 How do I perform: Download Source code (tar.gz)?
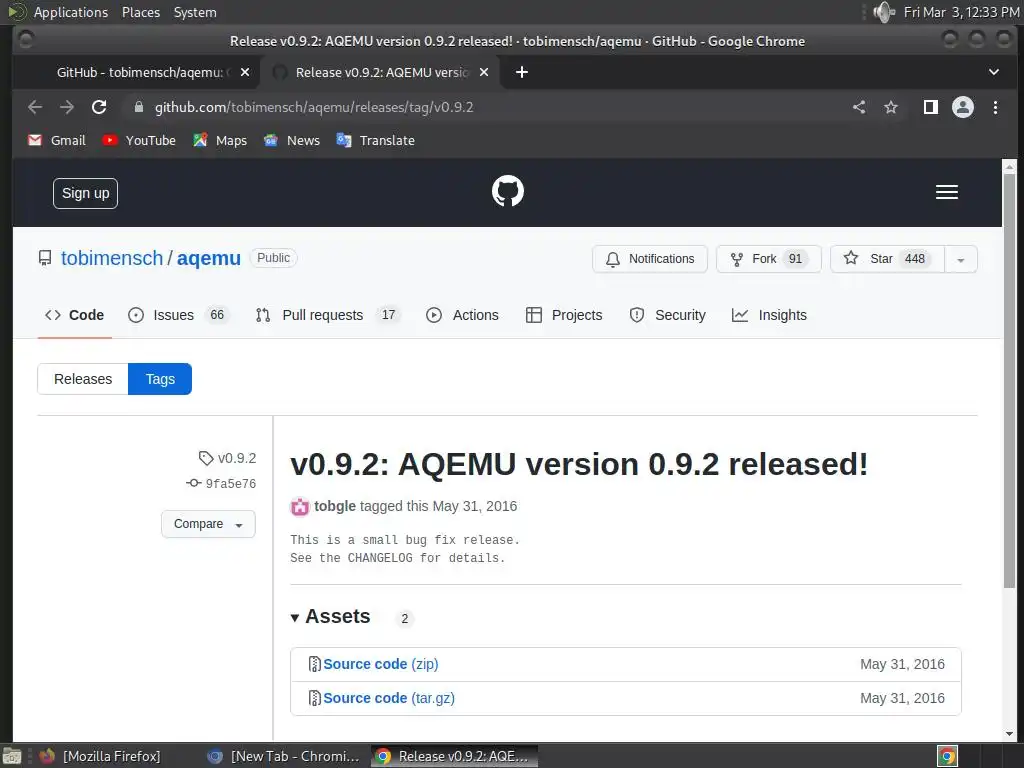[x=389, y=698]
